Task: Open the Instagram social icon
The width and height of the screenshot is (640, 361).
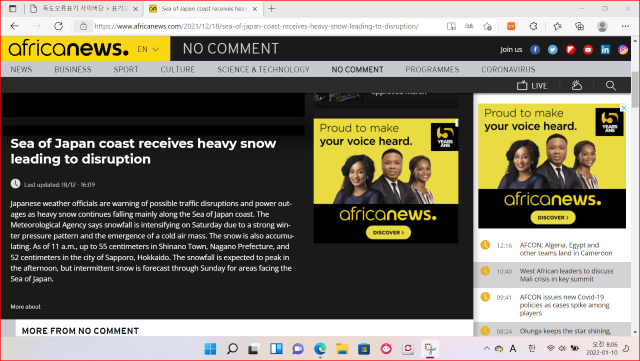Action: click(x=622, y=49)
